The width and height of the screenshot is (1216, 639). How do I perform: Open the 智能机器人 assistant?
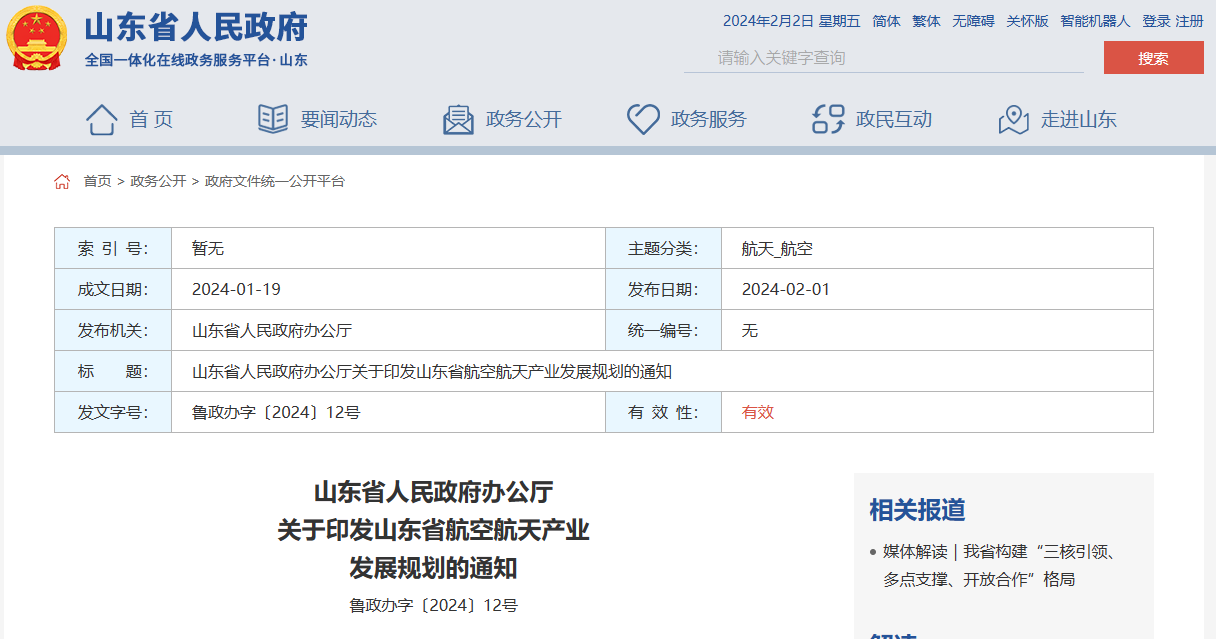pyautogui.click(x=1095, y=21)
